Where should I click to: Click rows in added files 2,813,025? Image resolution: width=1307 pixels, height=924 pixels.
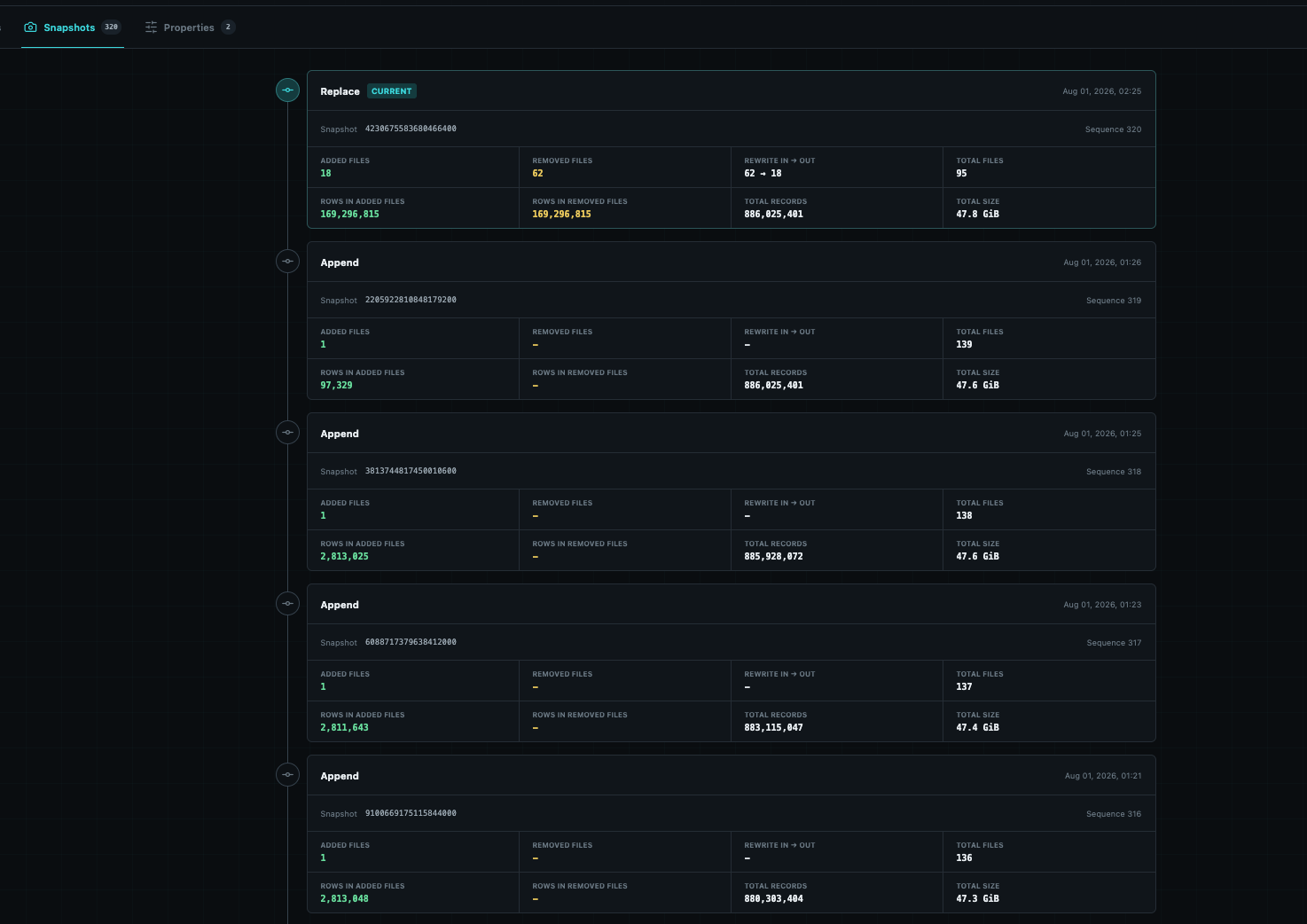tap(344, 556)
